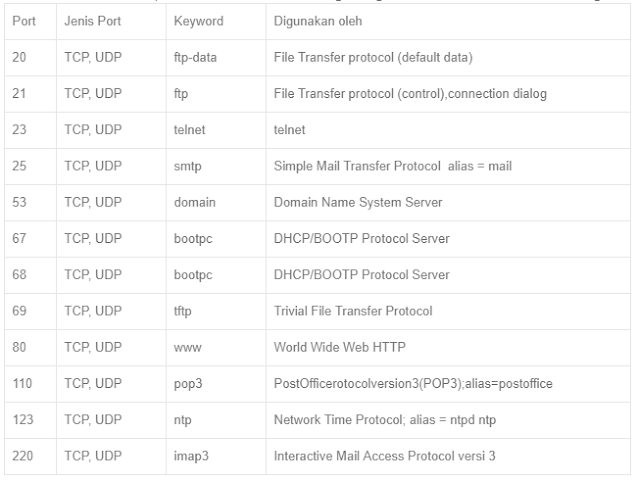Click the telnet keyword cell
This screenshot has height=482, width=638.
point(187,130)
